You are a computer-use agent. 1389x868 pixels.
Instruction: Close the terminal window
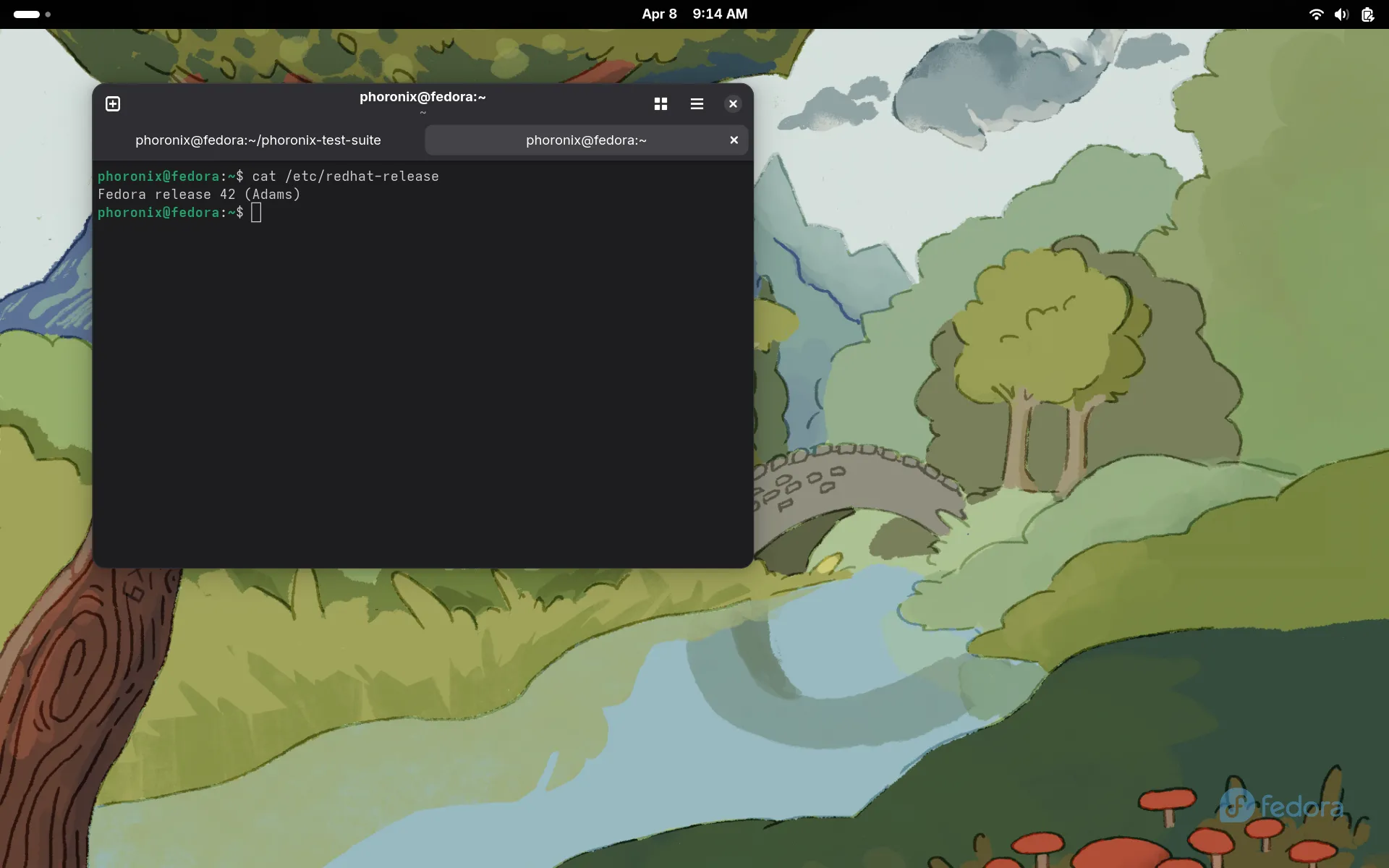click(733, 104)
